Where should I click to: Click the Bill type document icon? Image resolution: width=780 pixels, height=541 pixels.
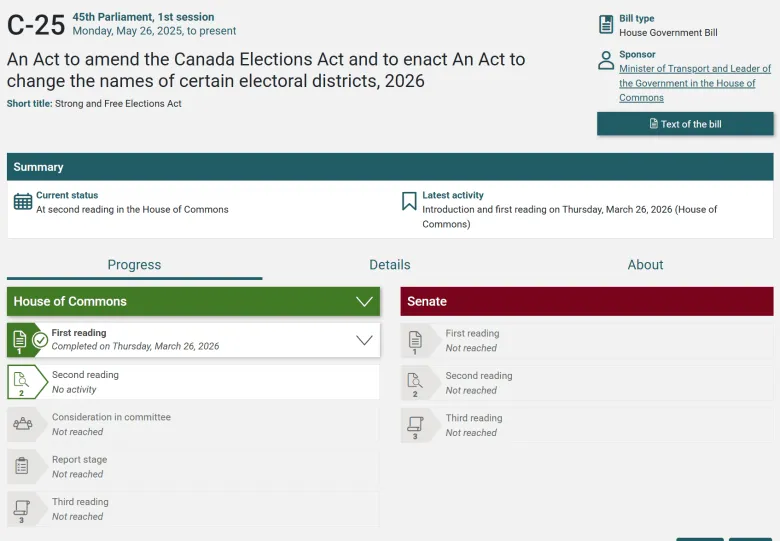[x=606, y=24]
